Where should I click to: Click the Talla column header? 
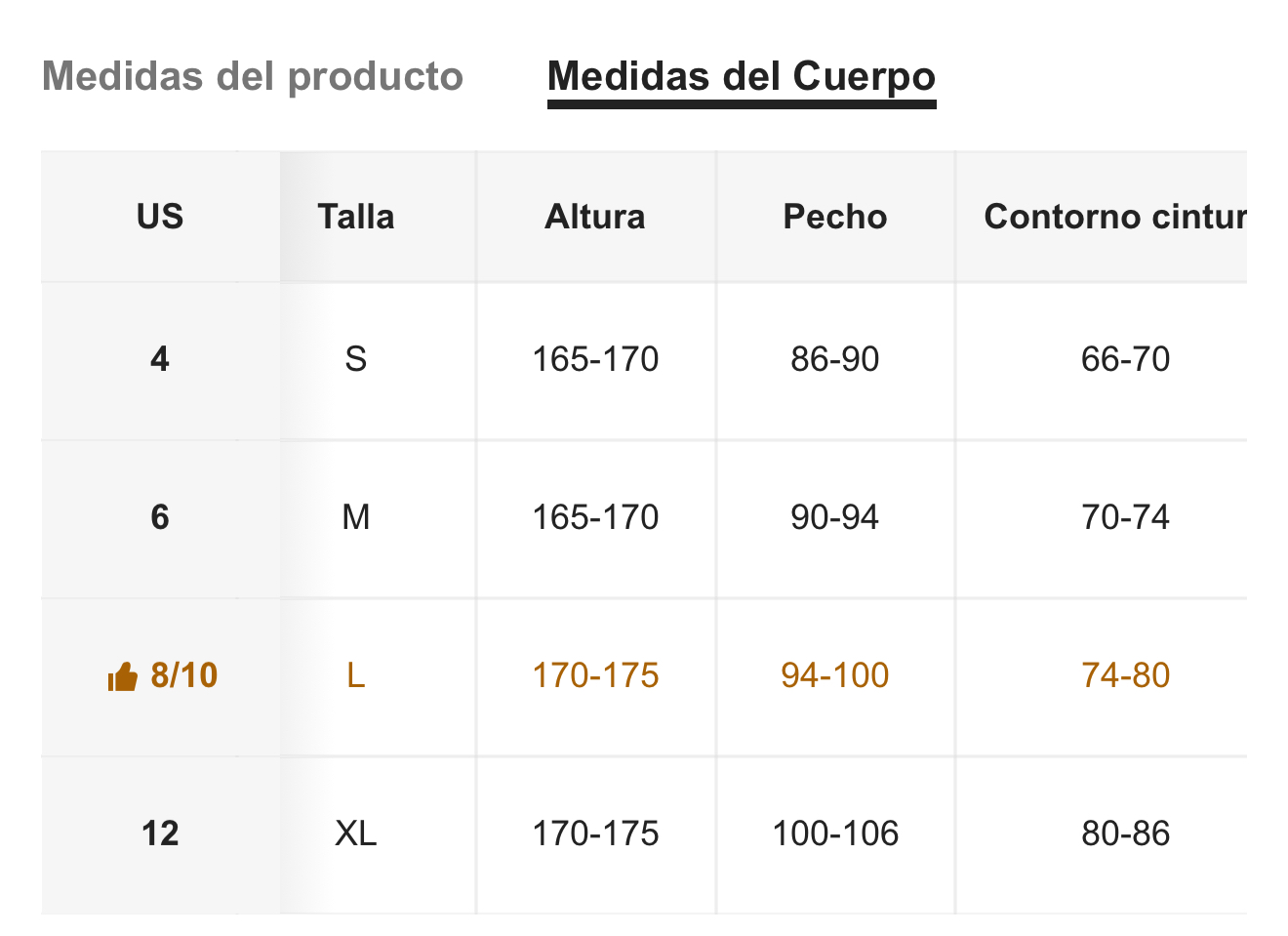356,217
